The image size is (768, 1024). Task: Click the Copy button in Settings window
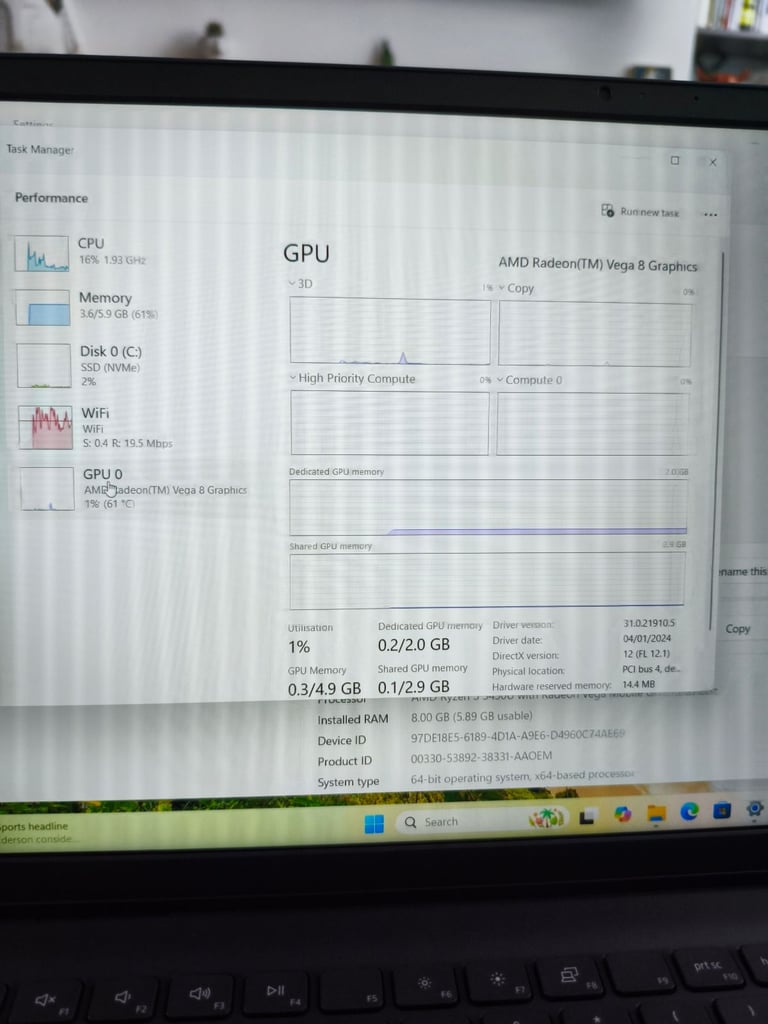click(x=737, y=629)
